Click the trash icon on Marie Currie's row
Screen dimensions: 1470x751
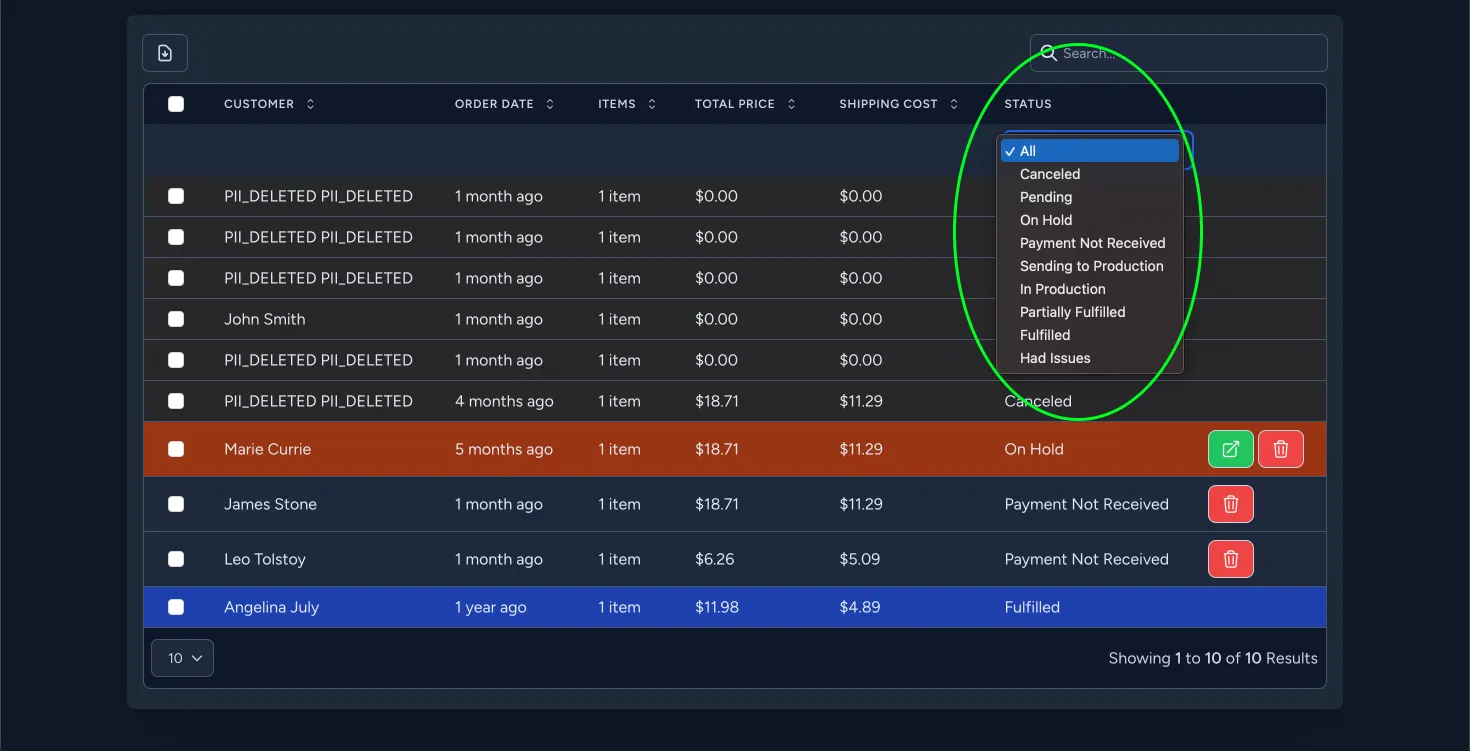pos(1280,449)
